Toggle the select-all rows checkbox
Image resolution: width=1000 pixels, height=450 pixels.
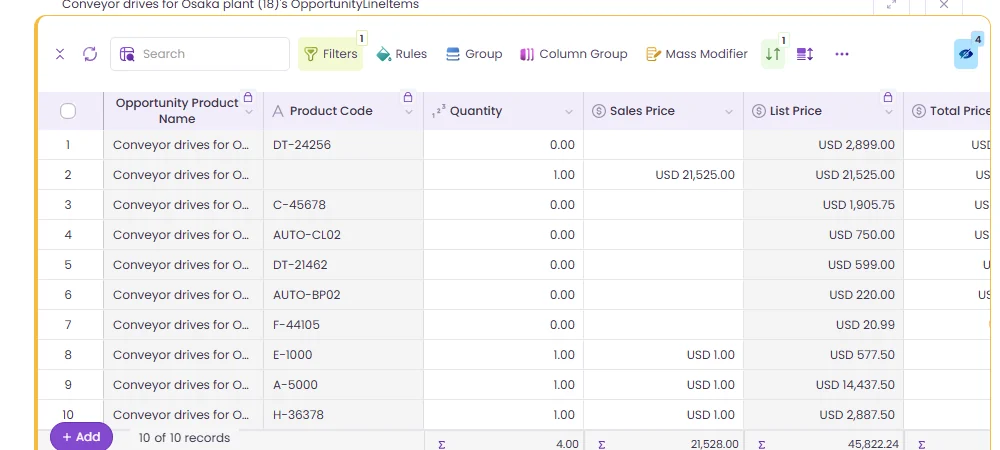click(x=68, y=111)
